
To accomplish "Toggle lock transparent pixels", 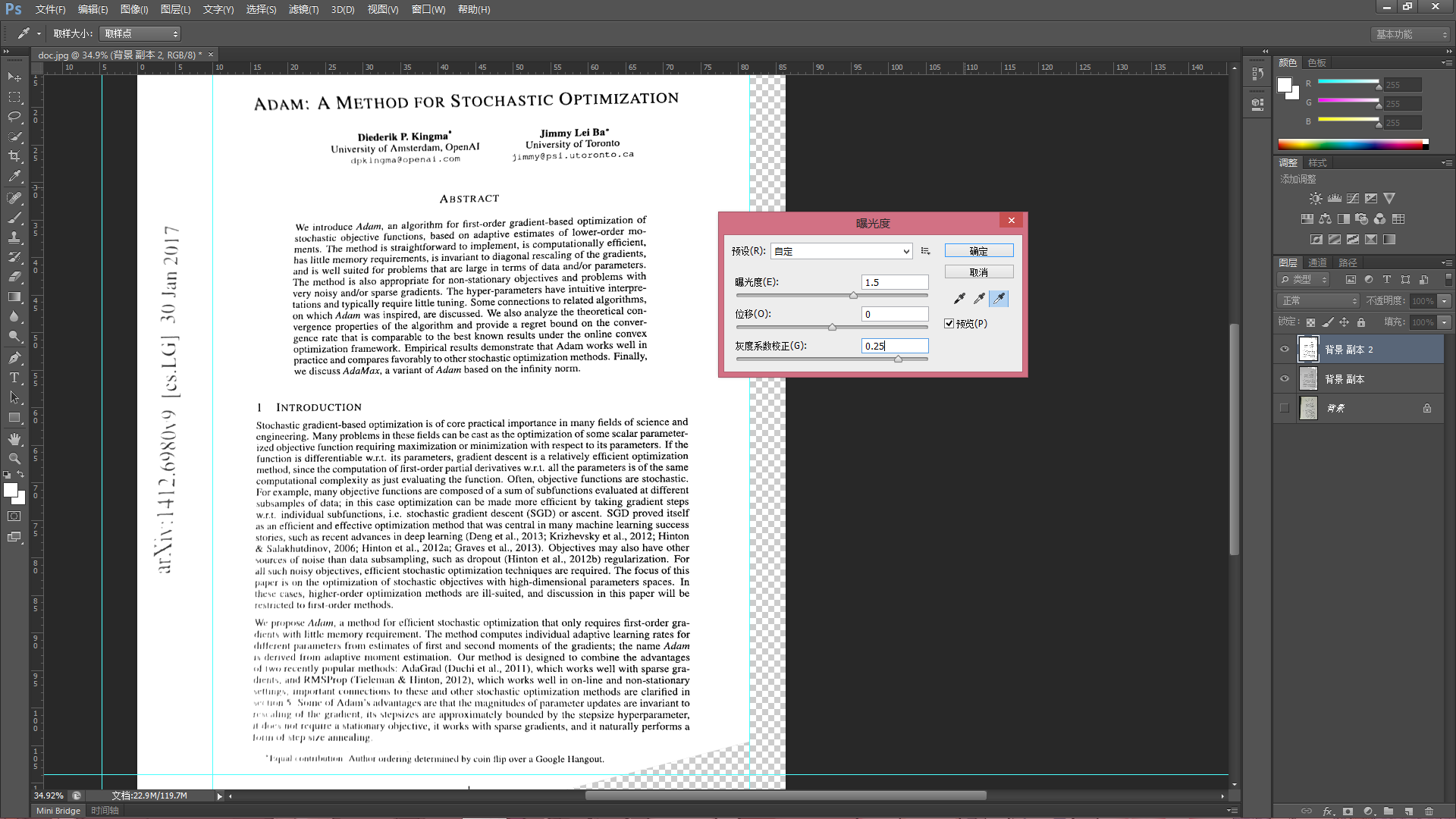I will pyautogui.click(x=1310, y=322).
